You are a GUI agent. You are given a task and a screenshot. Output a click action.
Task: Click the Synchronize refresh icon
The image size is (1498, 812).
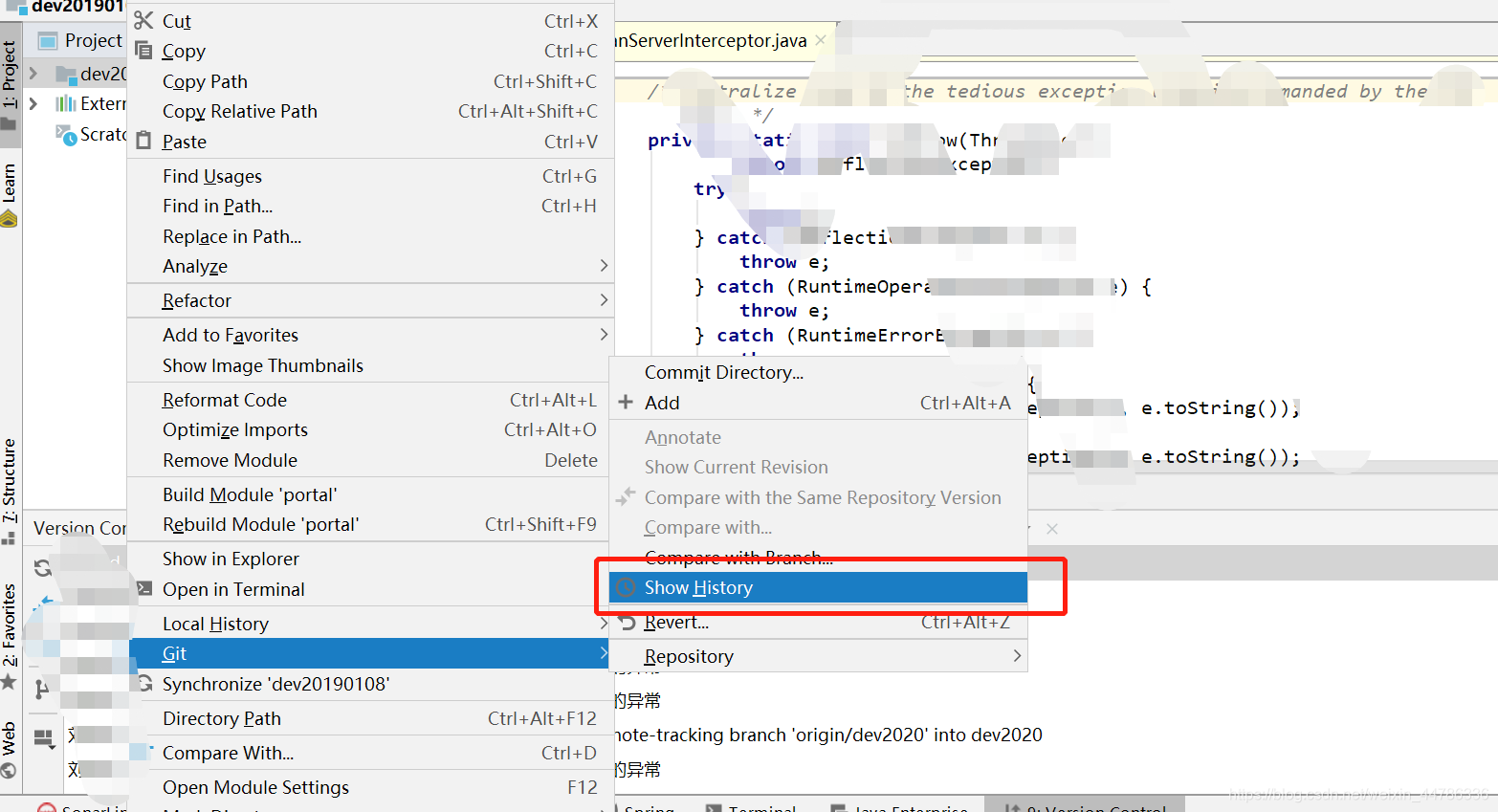coord(145,684)
